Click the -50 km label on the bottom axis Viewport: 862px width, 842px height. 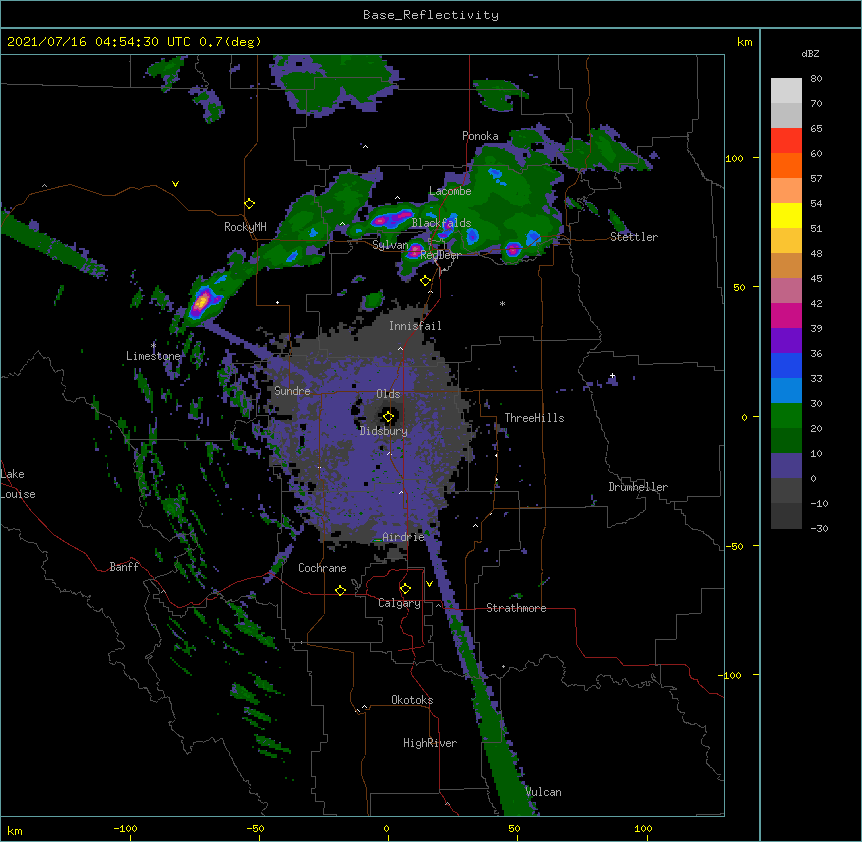coord(255,828)
